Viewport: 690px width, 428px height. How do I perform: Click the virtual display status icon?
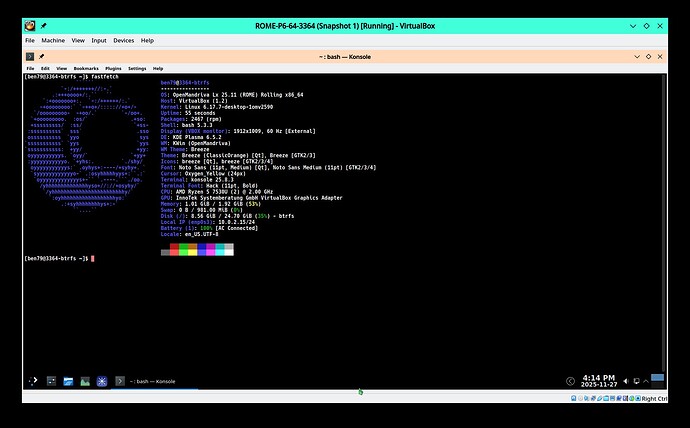(613, 398)
